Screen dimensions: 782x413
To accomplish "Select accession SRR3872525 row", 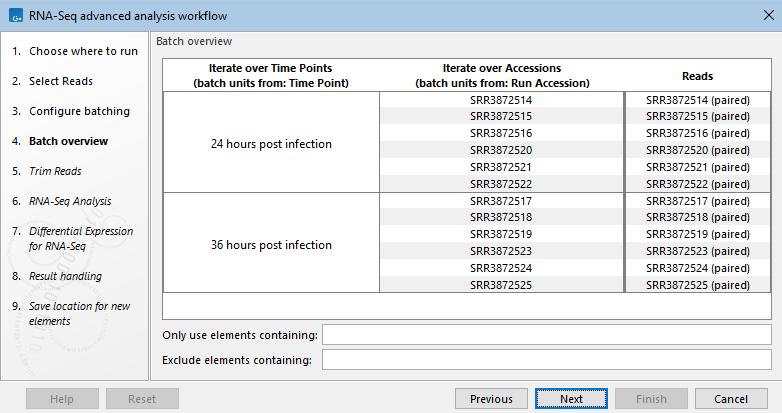I will (501, 285).
